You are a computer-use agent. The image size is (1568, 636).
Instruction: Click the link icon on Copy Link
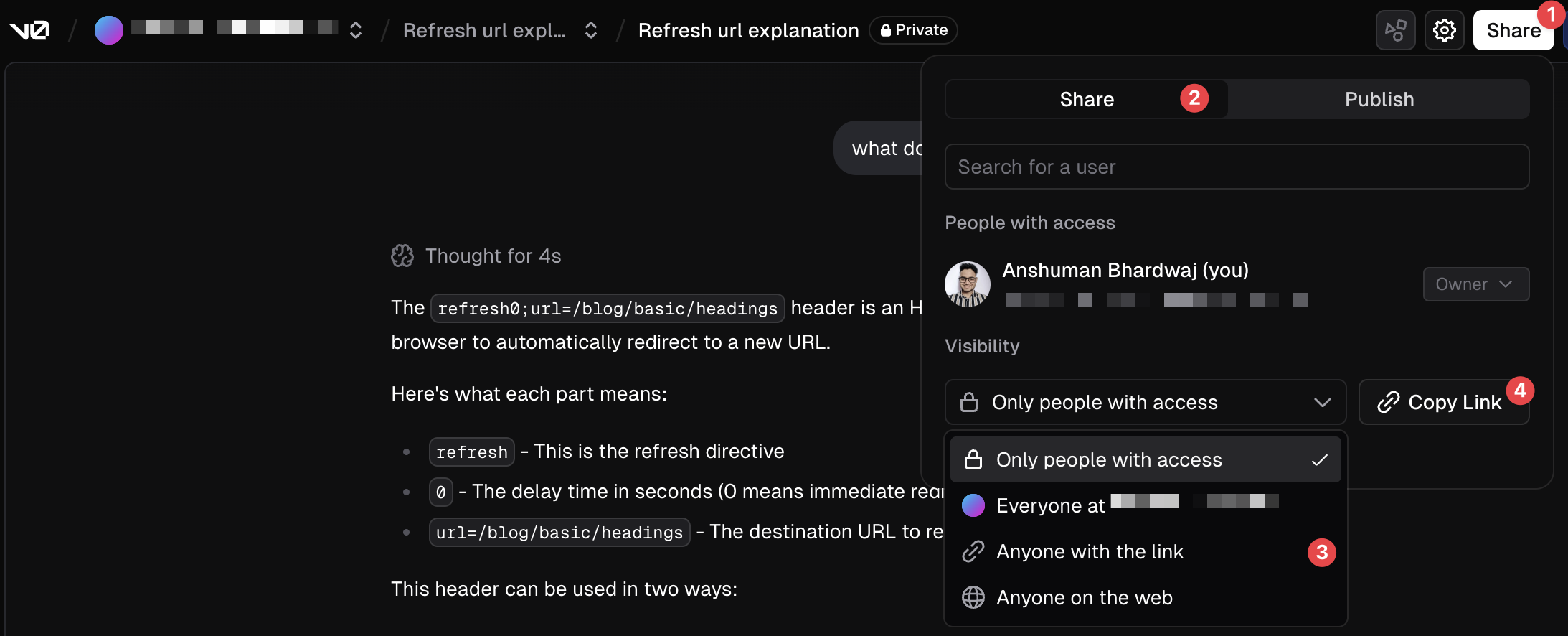click(1389, 402)
